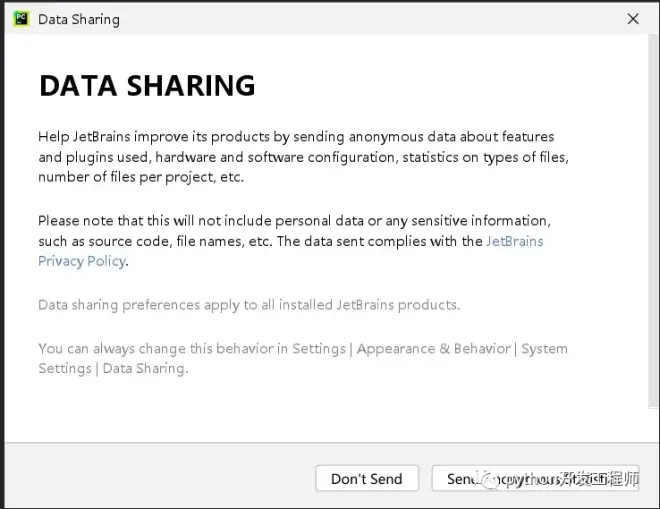660x509 pixels.
Task: Click the "such as source code, file names" text
Action: coord(153,241)
